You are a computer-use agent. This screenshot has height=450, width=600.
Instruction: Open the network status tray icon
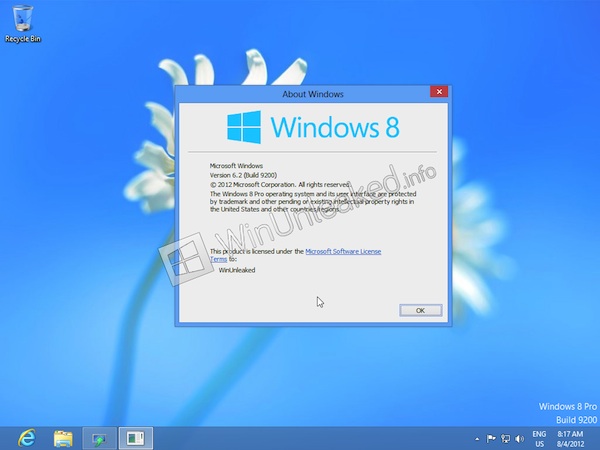[x=505, y=439]
